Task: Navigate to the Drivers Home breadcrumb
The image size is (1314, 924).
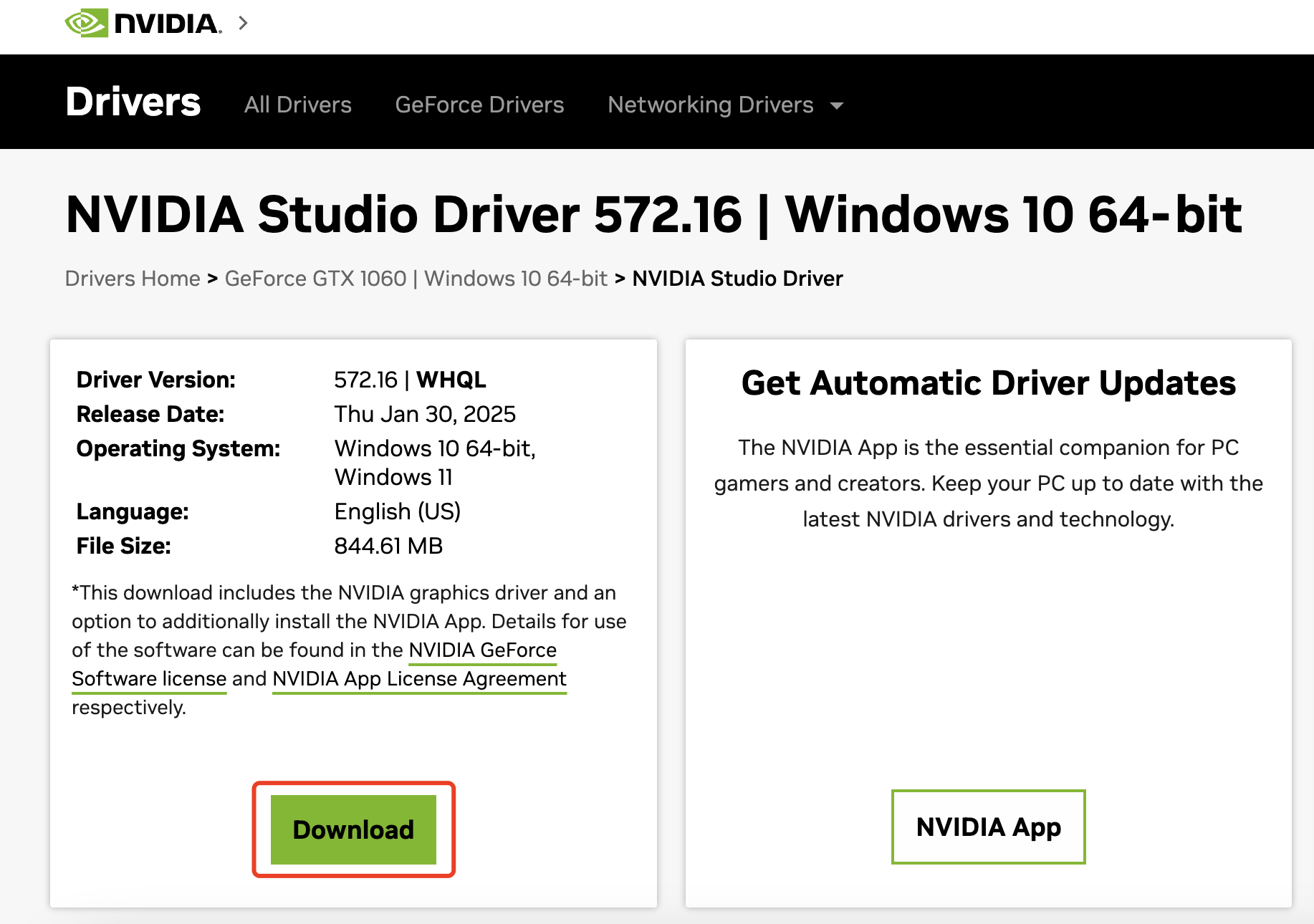Action: pos(133,278)
